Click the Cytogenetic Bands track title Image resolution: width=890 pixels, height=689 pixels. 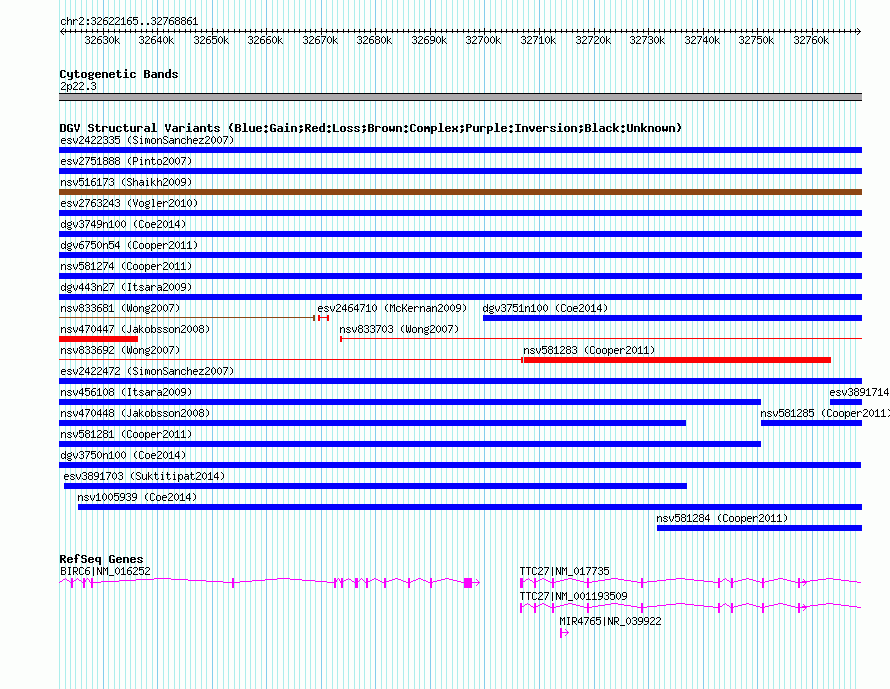119,74
